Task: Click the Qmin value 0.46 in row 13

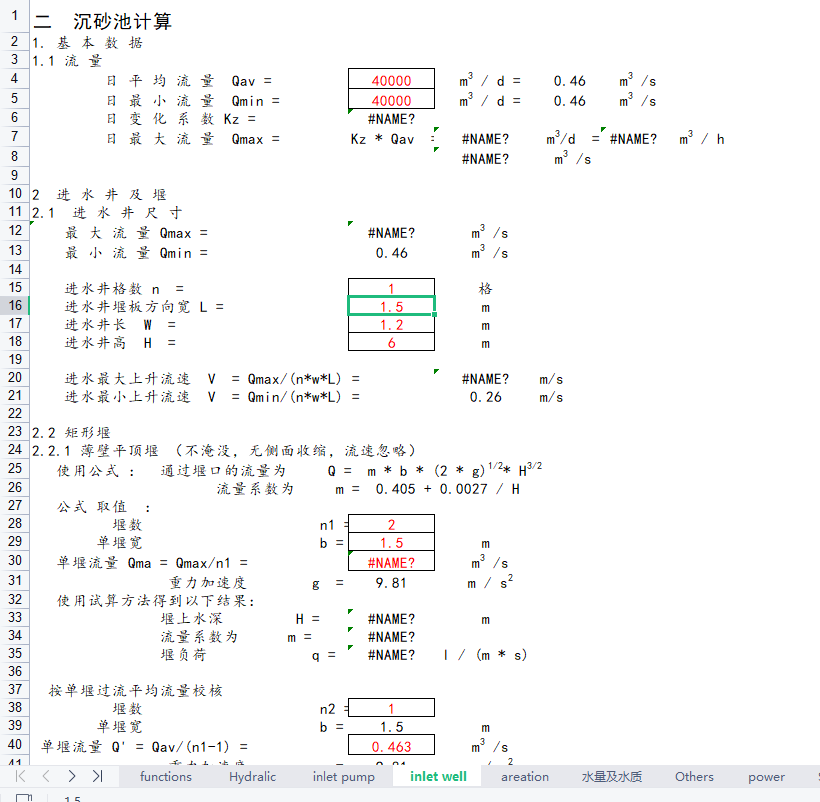Action: (391, 253)
